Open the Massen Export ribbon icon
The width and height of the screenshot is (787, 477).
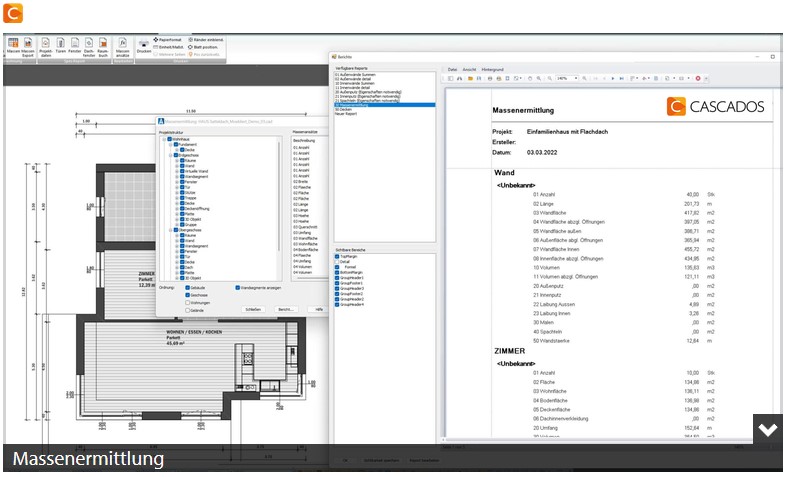click(x=28, y=46)
